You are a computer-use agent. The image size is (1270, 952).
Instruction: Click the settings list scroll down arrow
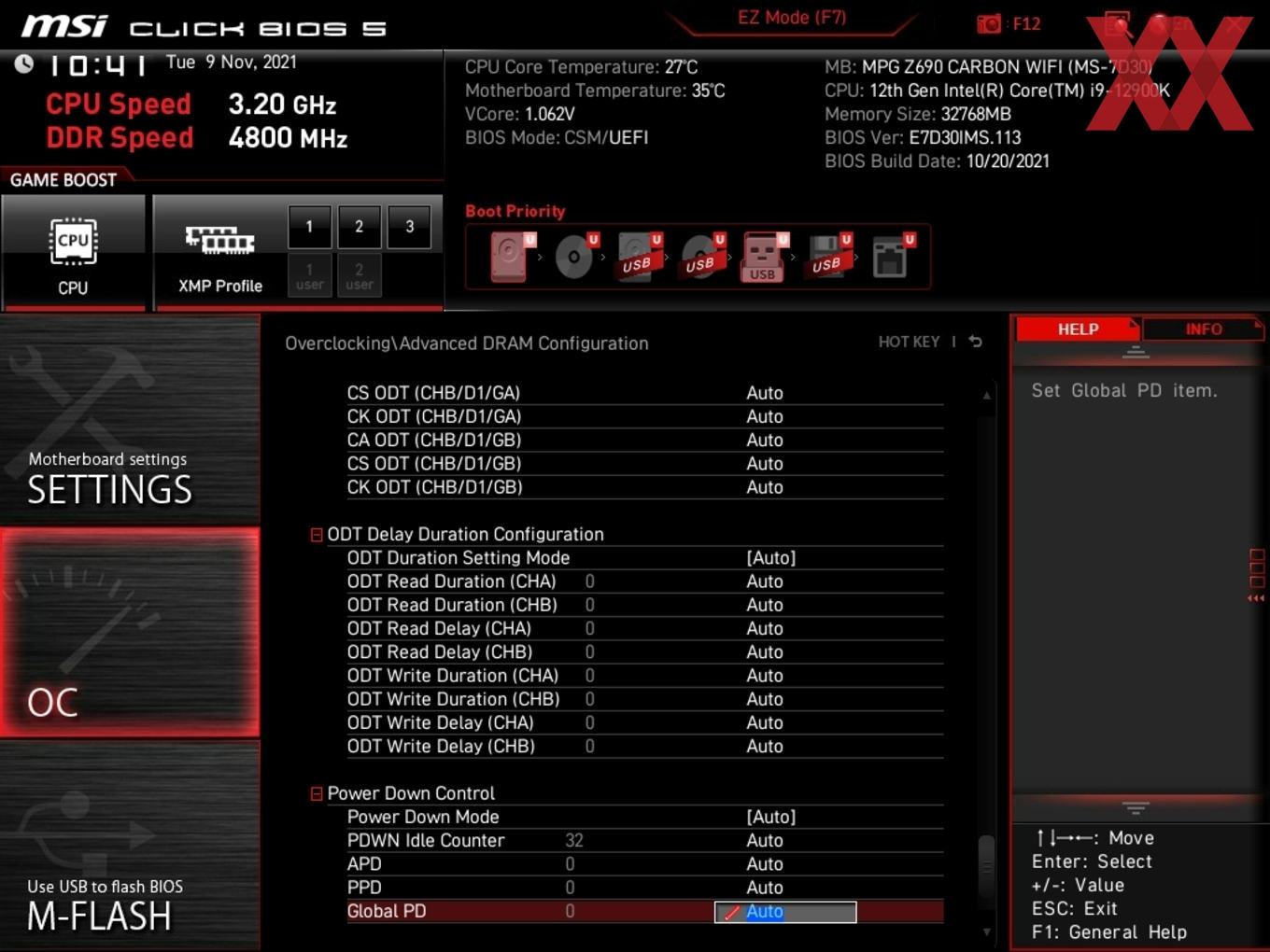[986, 931]
